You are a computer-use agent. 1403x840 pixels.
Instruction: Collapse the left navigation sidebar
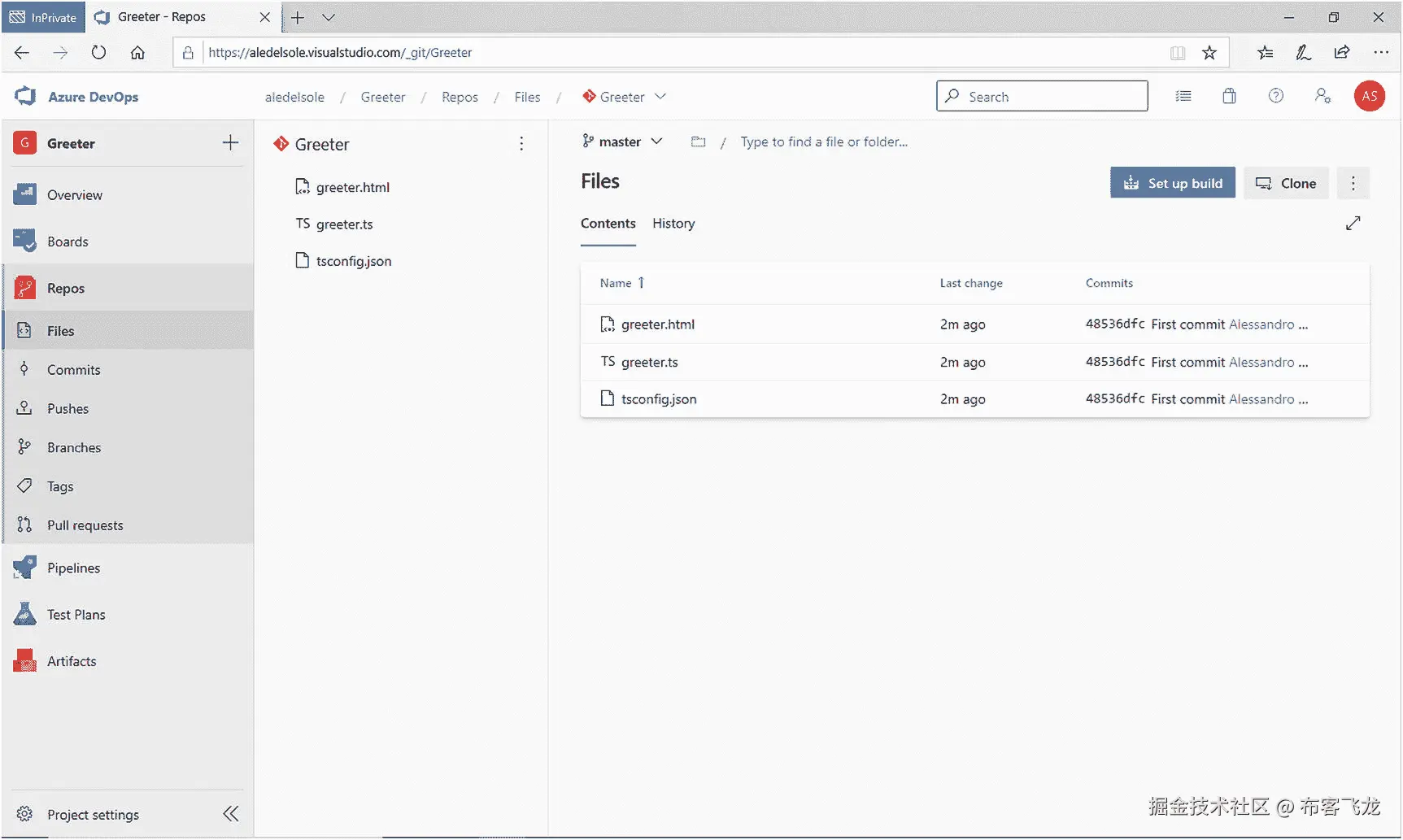point(231,814)
